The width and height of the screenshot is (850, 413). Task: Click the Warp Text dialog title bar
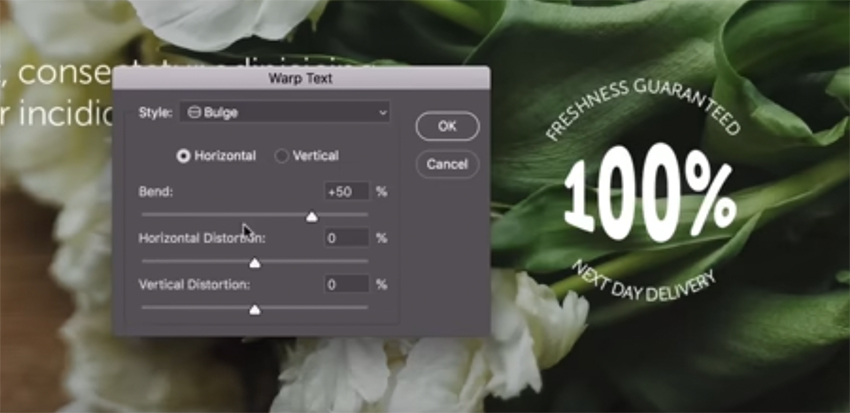tap(301, 79)
